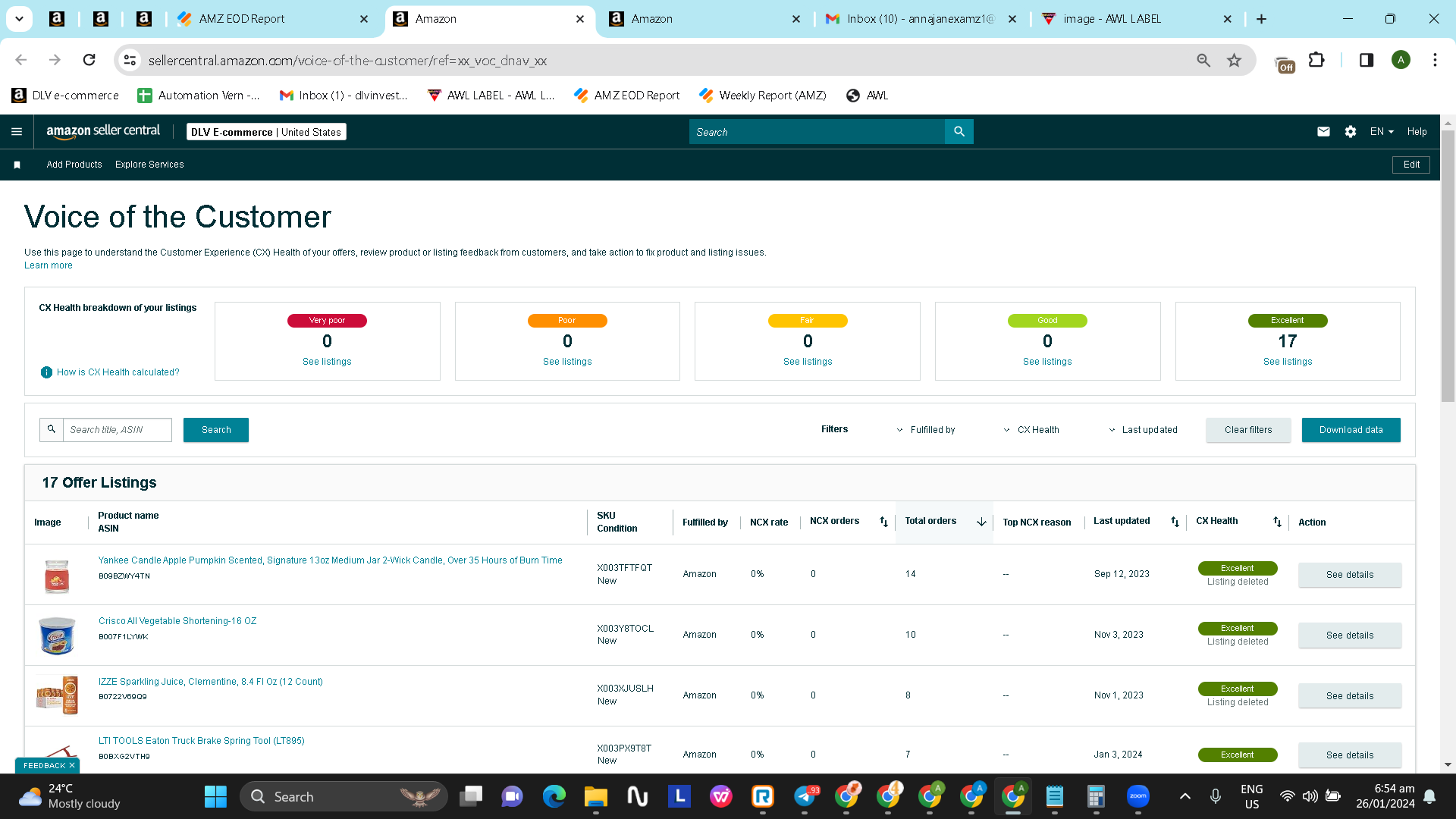Viewport: 1456px width, 819px height.
Task: Sort the table by Last updated column
Action: pyautogui.click(x=1175, y=522)
